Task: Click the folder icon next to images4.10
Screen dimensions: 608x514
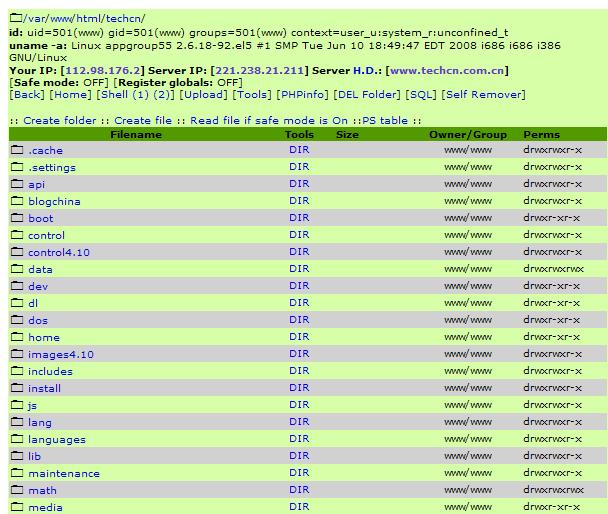Action: point(16,354)
